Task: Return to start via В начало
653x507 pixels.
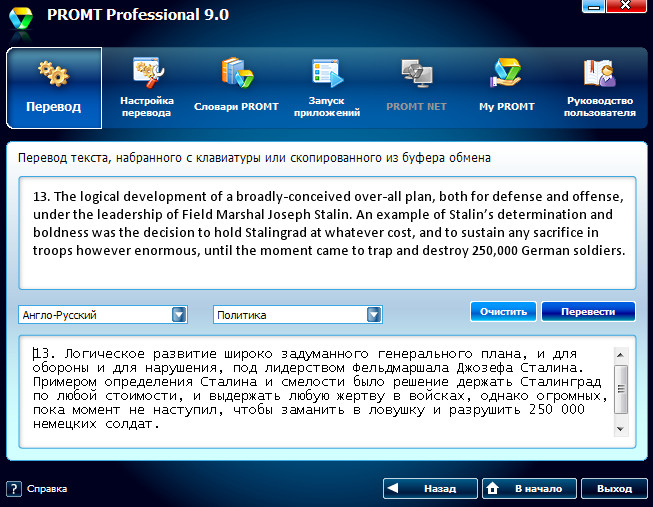Action: coord(529,488)
